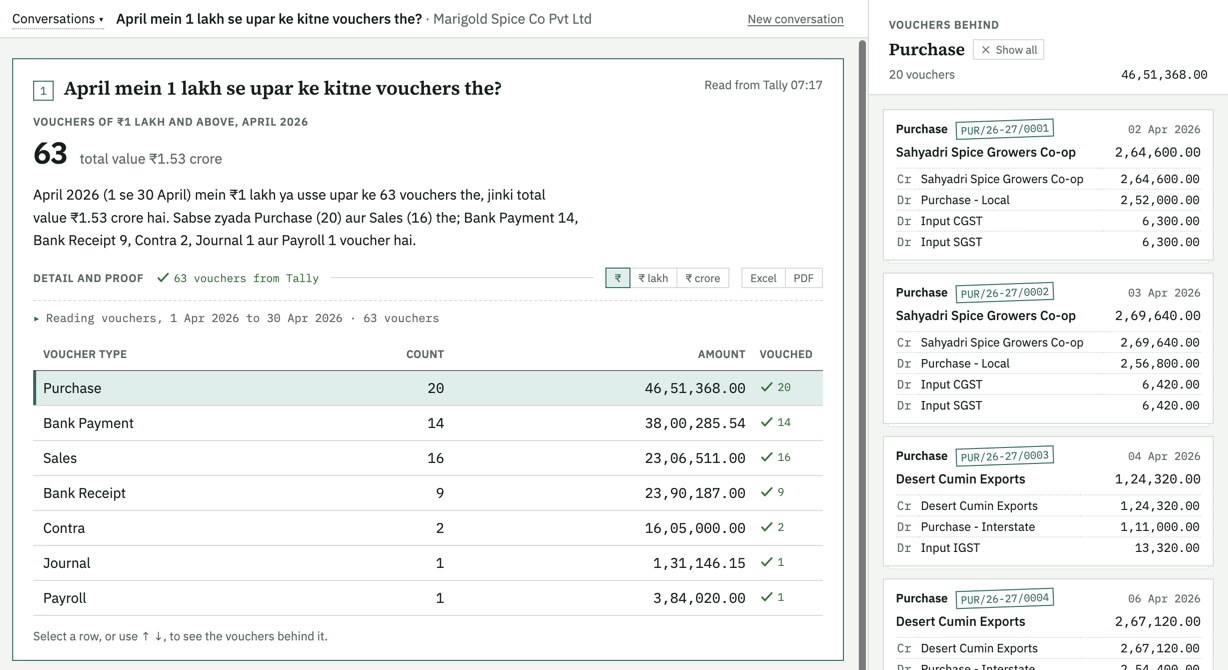Viewport: 1228px width, 670px height.
Task: Click the Count column header
Action: (x=425, y=354)
